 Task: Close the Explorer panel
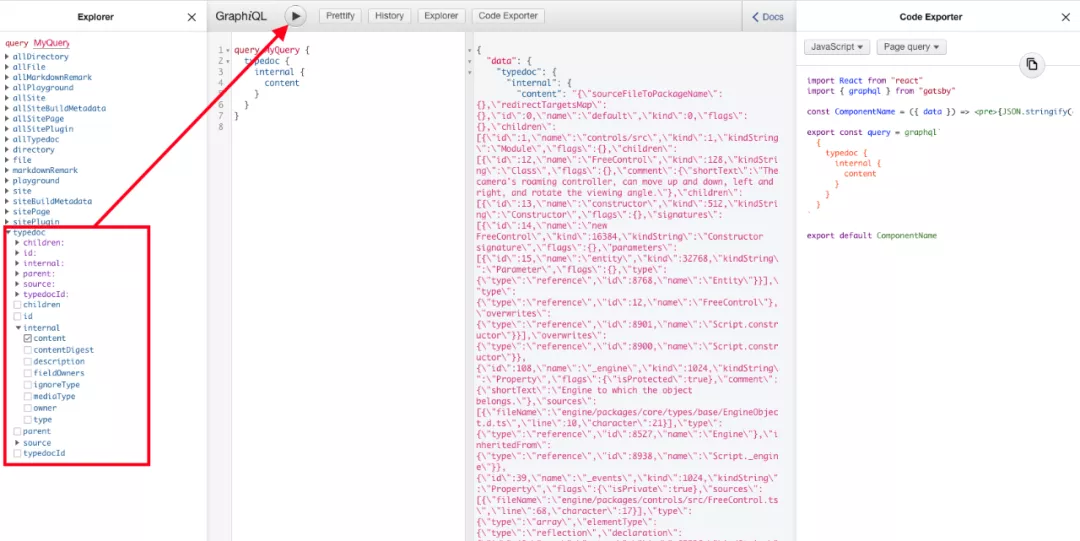click(x=192, y=17)
